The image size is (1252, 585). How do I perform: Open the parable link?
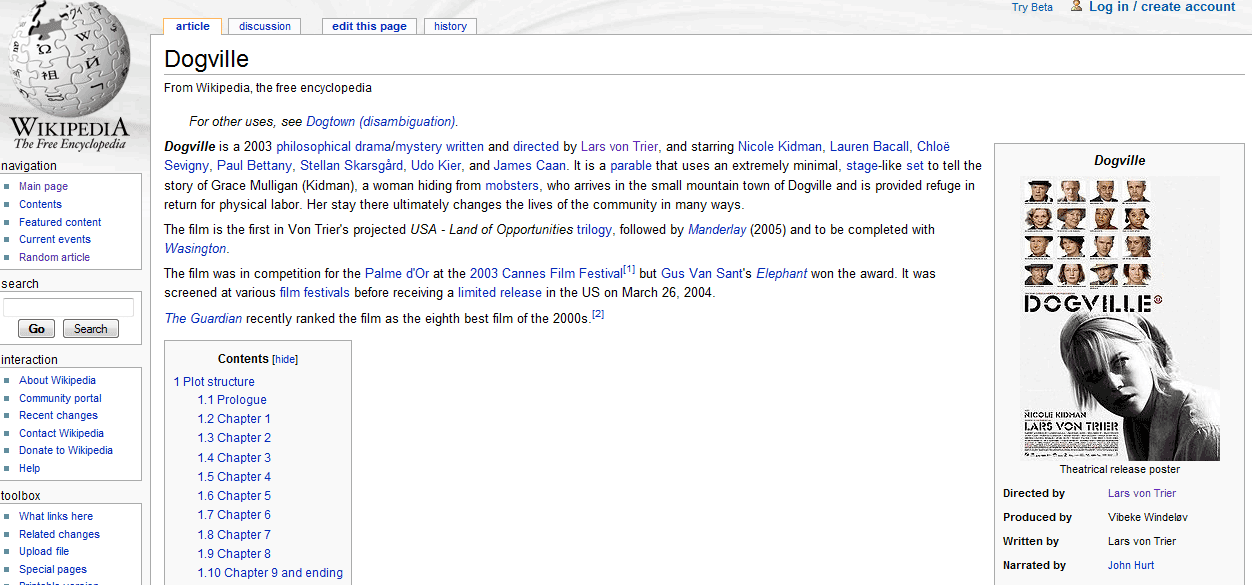(631, 166)
